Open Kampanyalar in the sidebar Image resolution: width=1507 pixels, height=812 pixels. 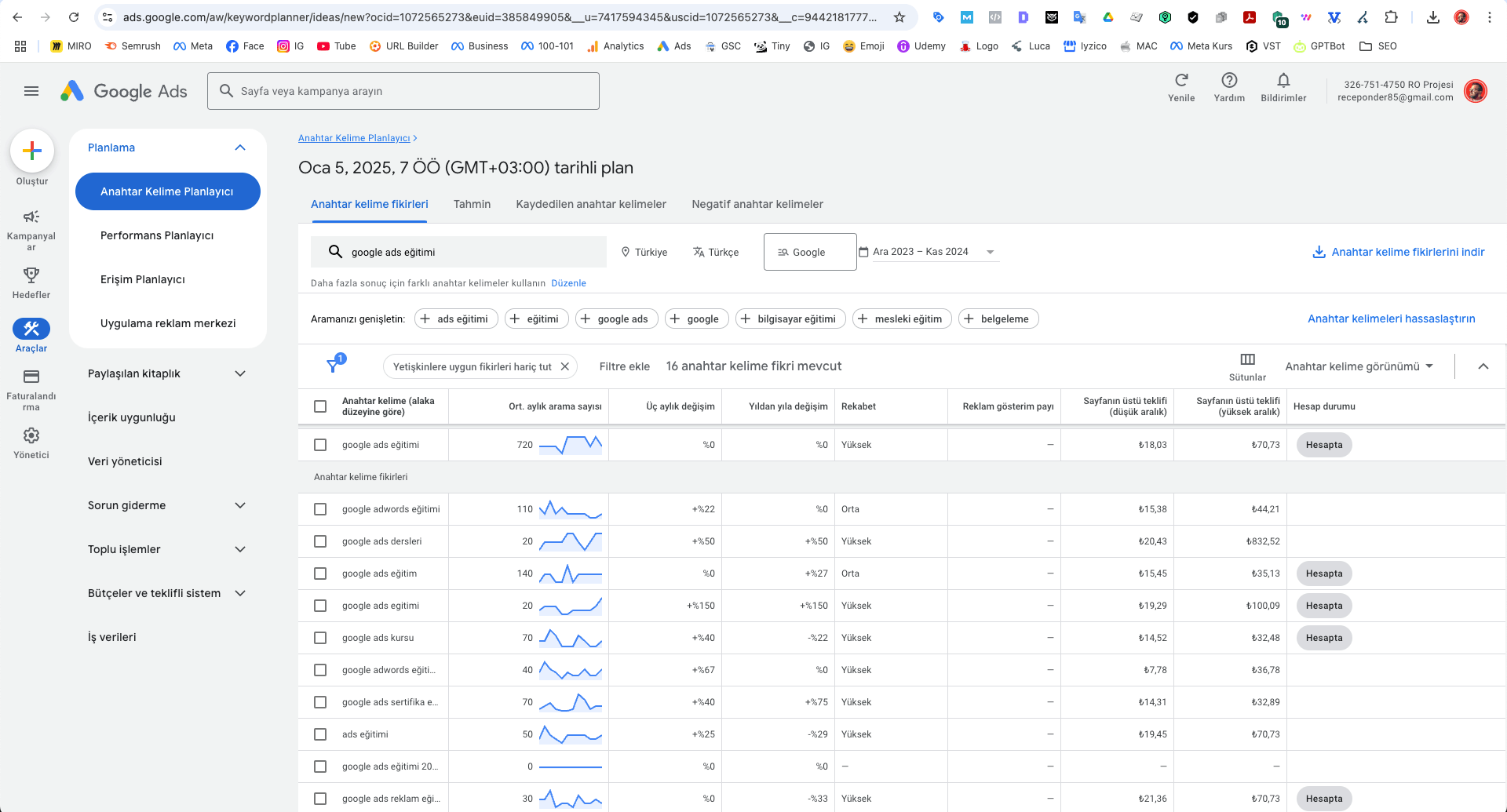[31, 229]
